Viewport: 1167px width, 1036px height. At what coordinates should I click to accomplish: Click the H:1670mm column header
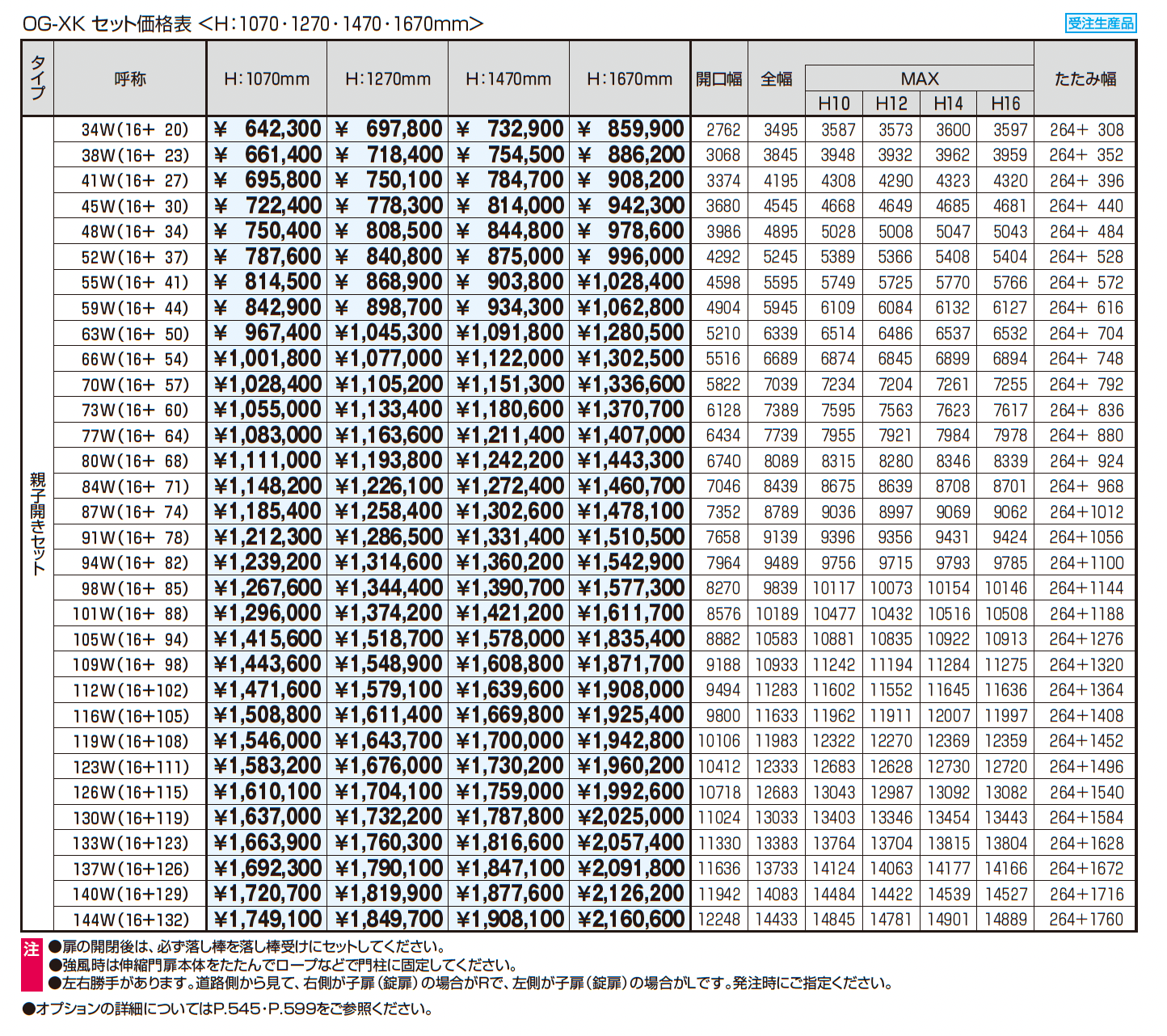tap(630, 79)
